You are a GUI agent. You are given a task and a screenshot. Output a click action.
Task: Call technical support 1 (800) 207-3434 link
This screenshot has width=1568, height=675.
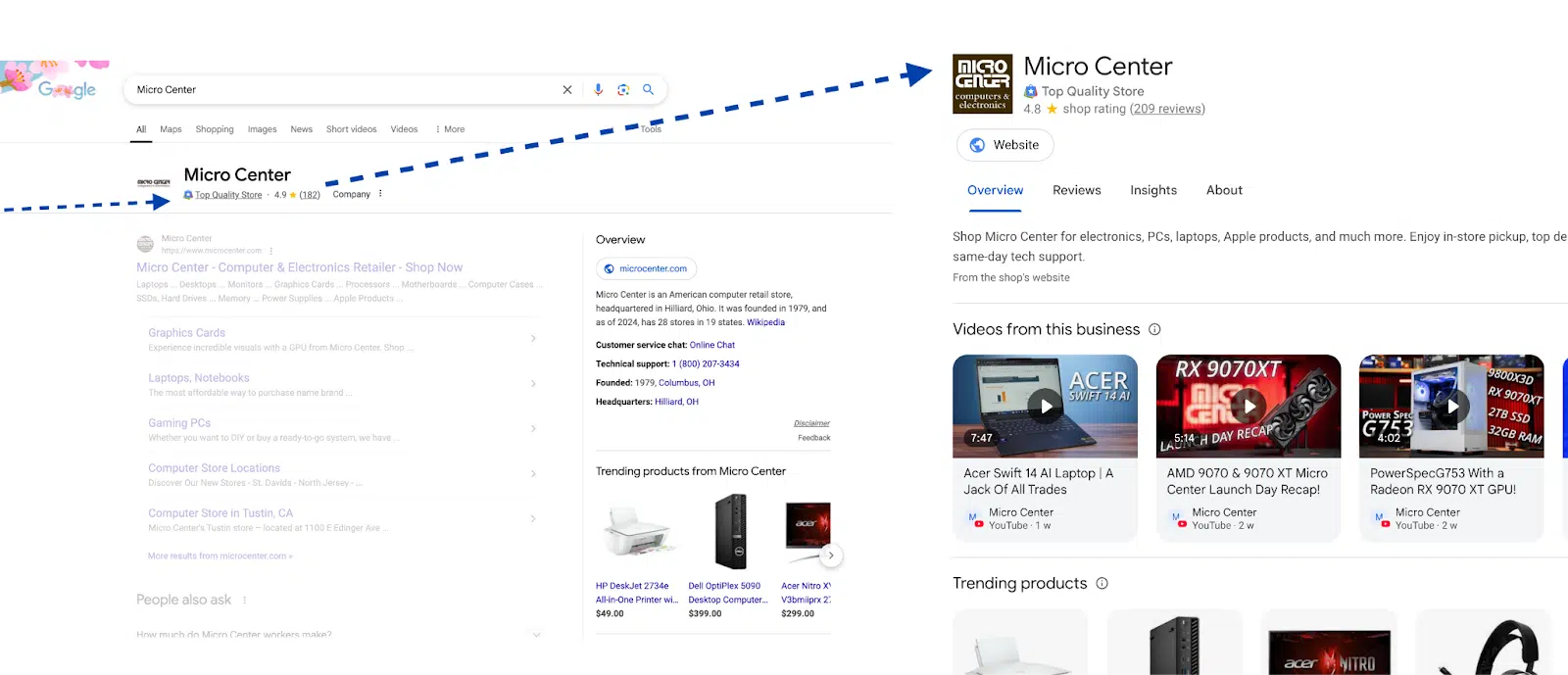[706, 363]
